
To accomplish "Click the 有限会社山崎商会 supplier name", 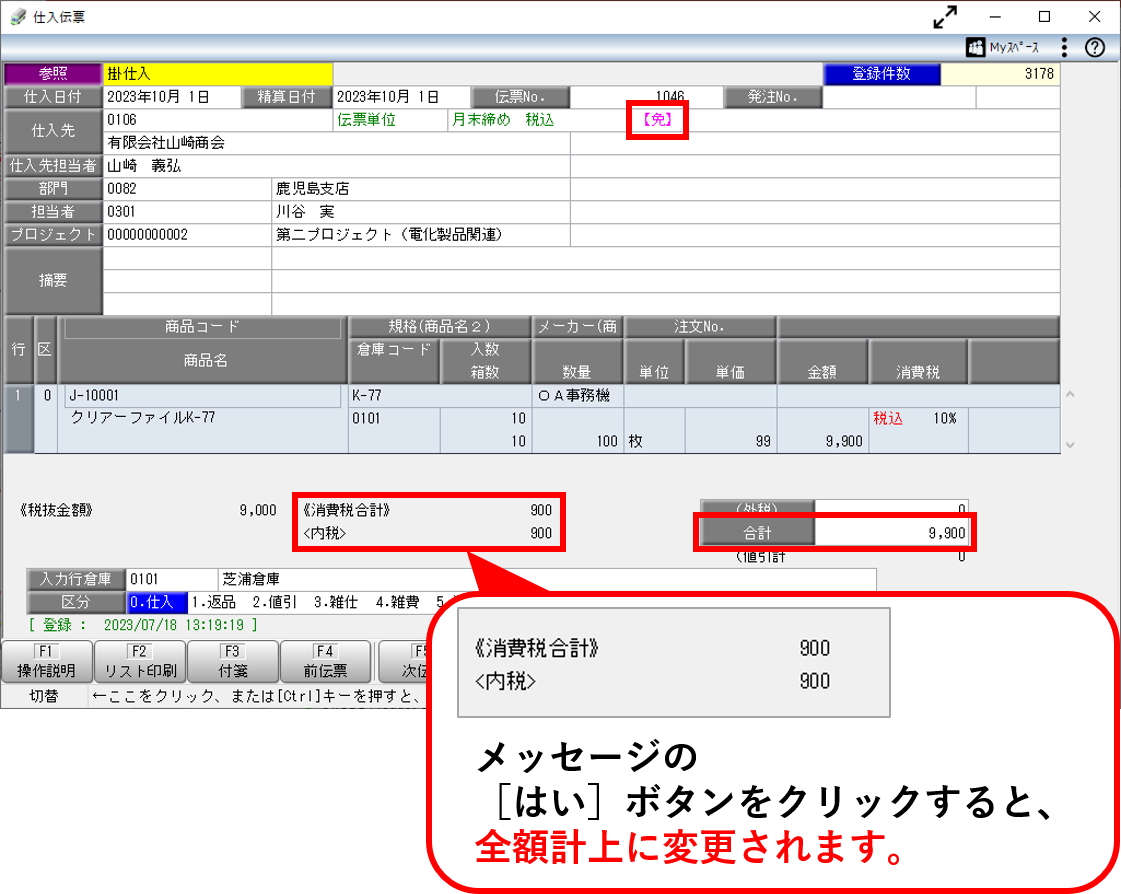I will [x=166, y=142].
